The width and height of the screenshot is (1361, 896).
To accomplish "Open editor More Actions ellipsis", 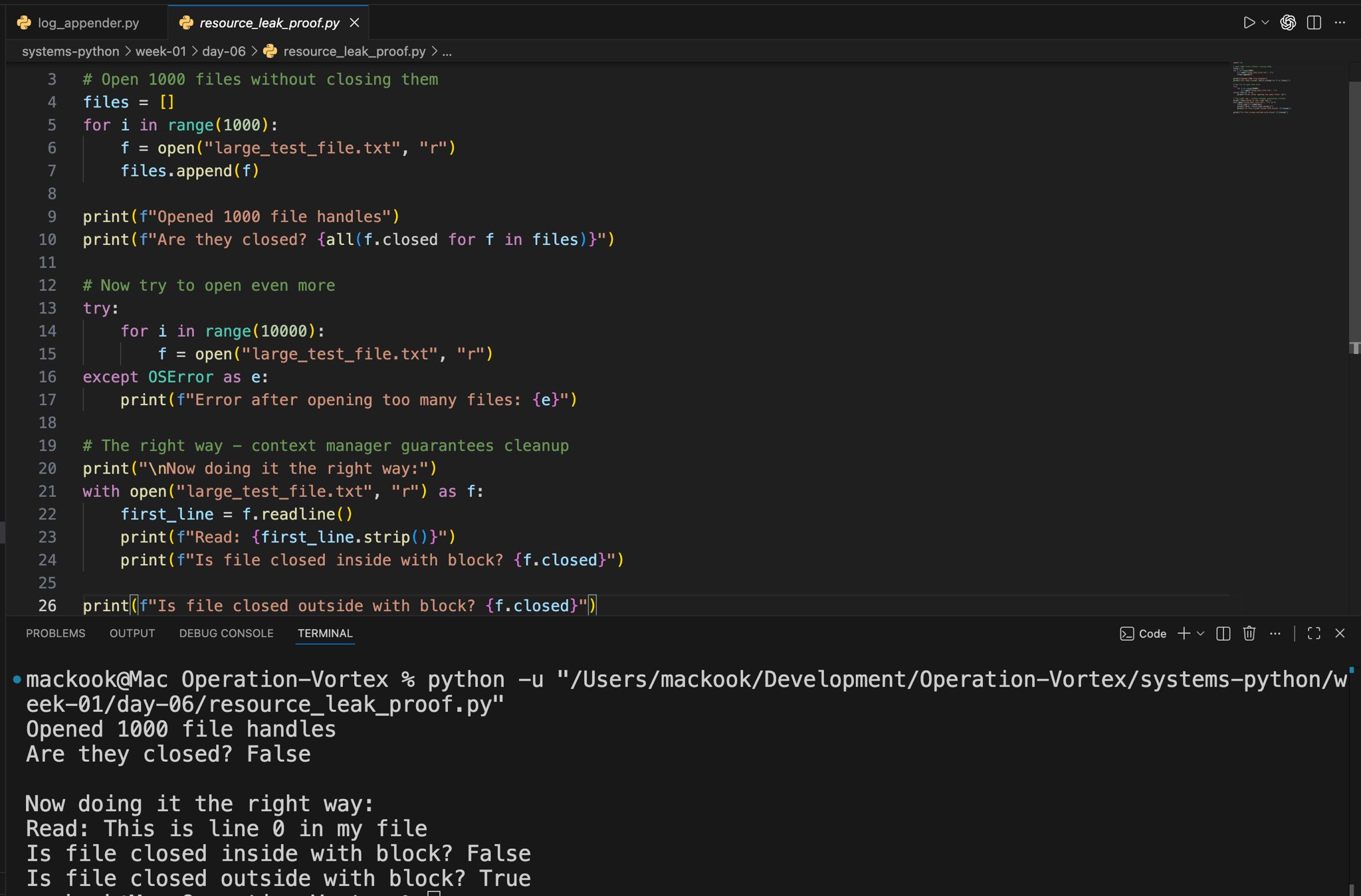I will point(1340,23).
